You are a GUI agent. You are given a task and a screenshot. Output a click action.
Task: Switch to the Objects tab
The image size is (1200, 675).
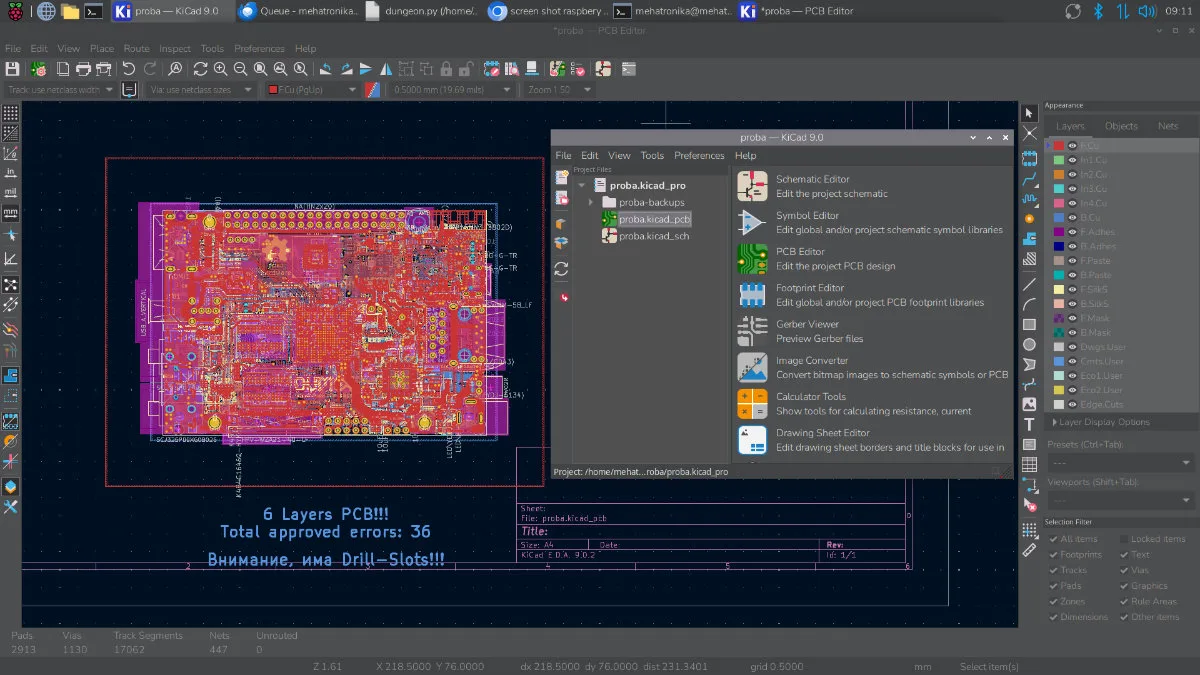(x=1120, y=126)
